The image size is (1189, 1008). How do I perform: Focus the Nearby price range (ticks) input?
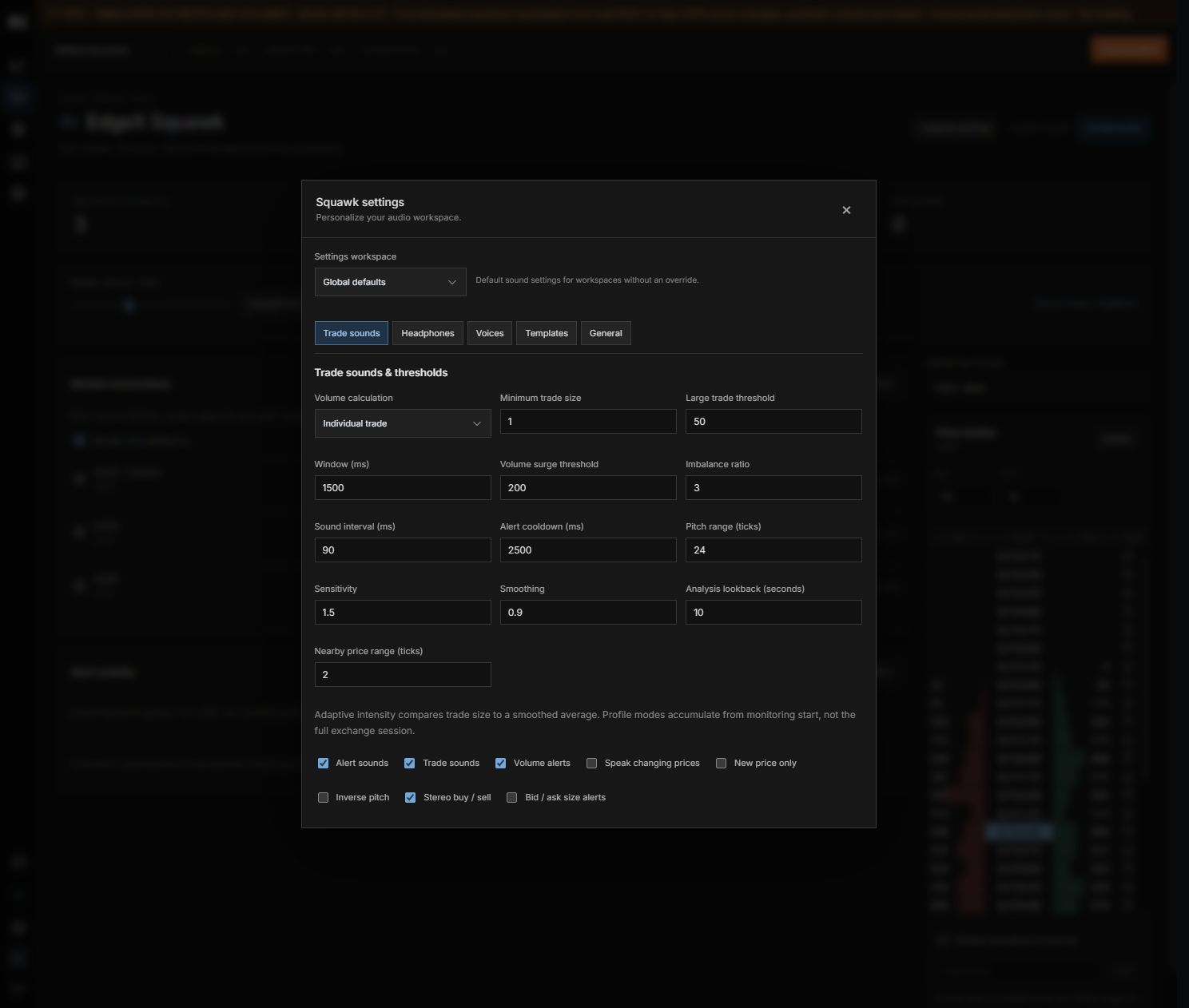(403, 675)
